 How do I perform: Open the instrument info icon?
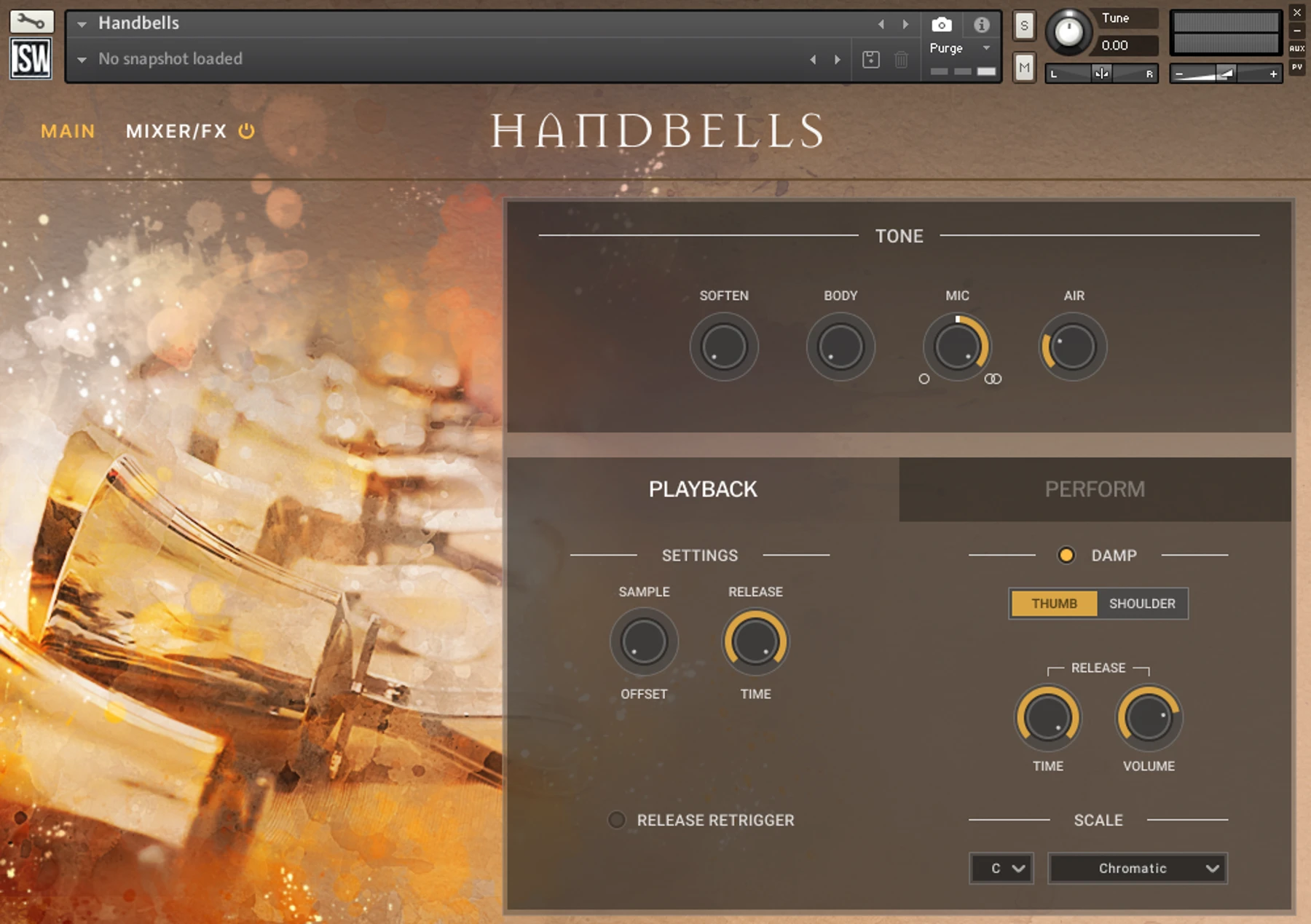[x=981, y=25]
